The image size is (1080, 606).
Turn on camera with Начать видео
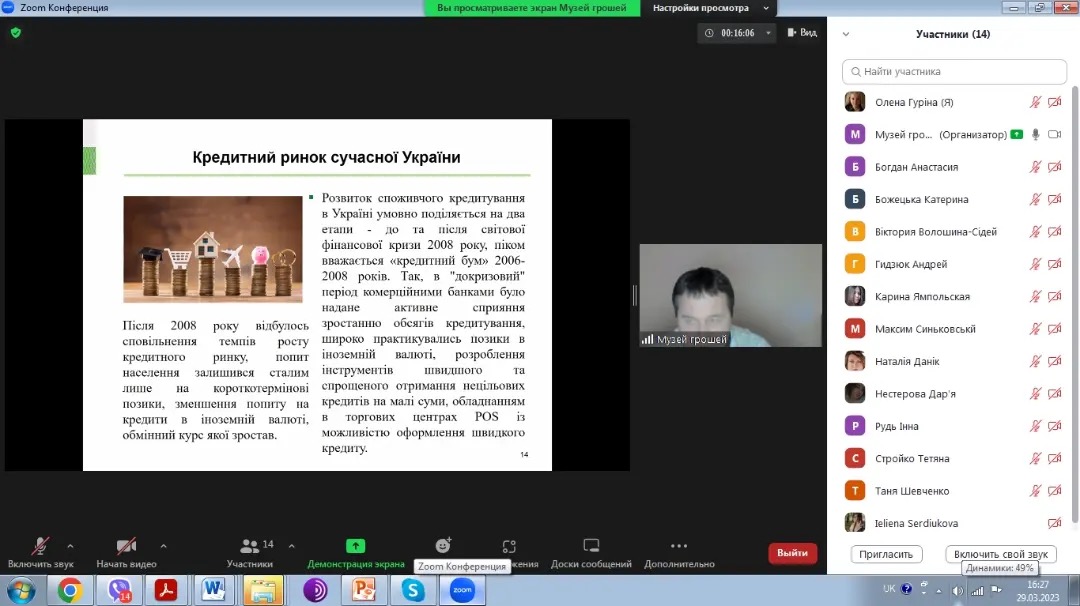(126, 546)
